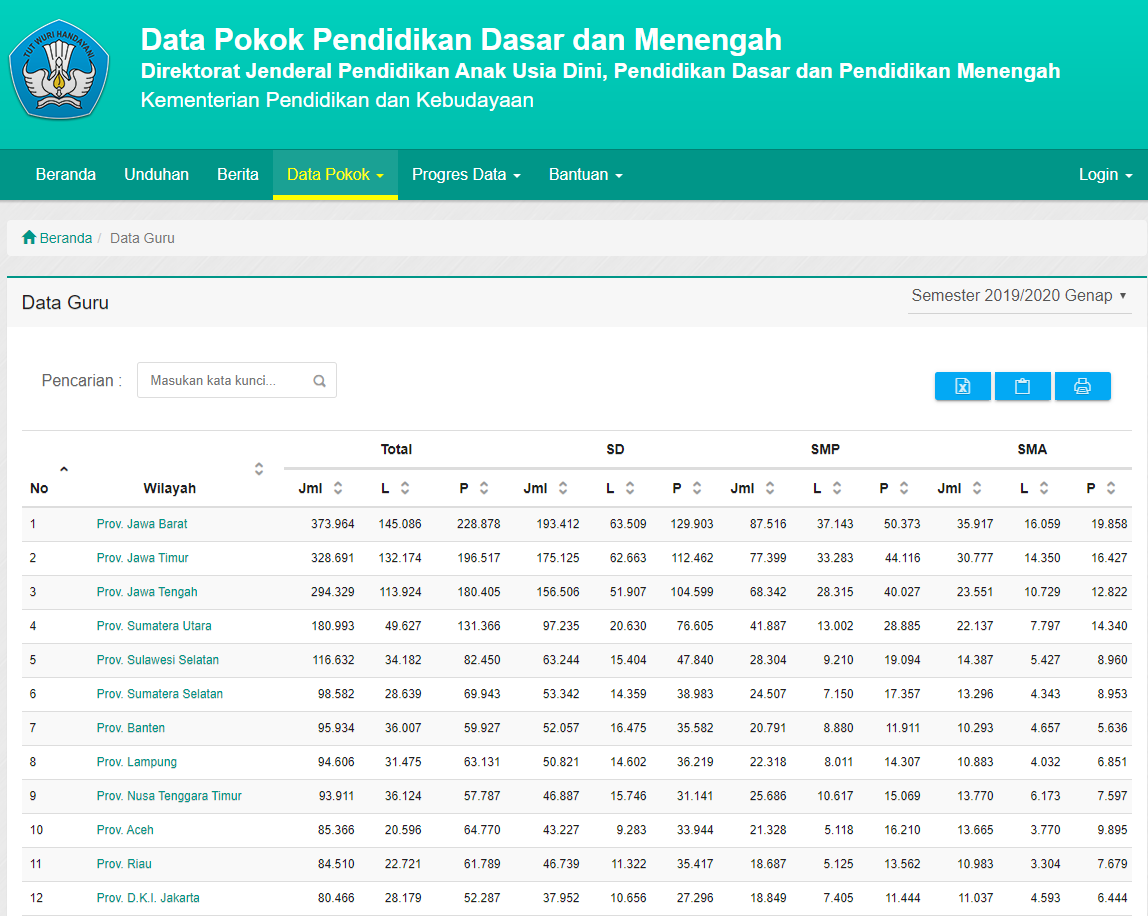Viewport: 1148px width, 916px height.
Task: Open the Prov. Sulawesi Selatan link
Action: (x=157, y=660)
